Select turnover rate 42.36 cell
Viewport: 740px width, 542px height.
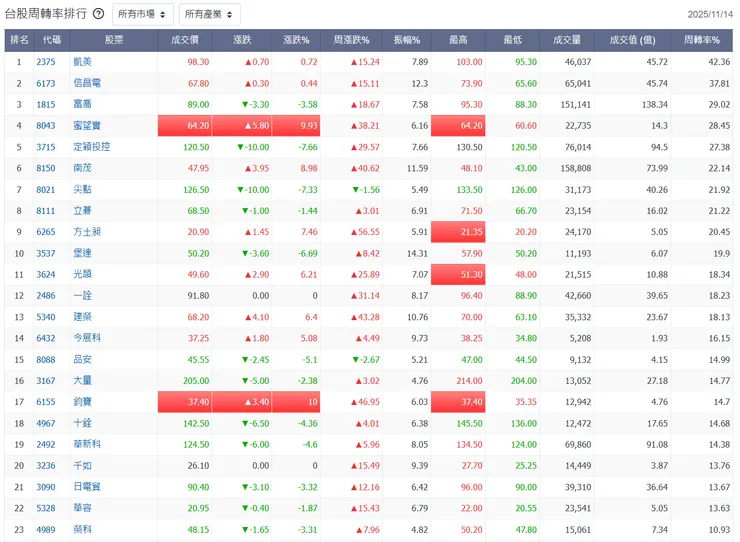tap(719, 62)
